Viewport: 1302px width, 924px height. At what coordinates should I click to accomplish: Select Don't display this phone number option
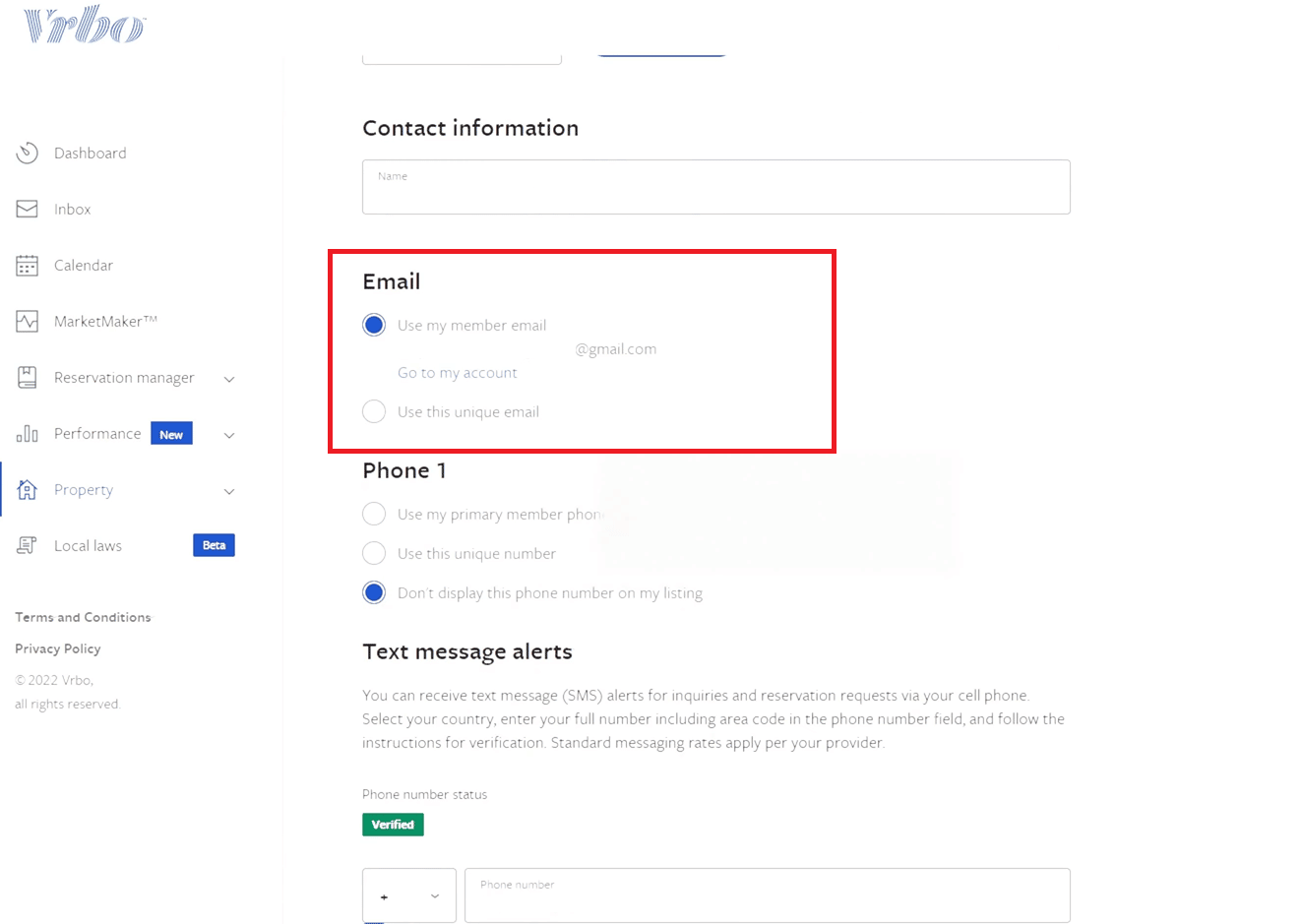tap(374, 592)
